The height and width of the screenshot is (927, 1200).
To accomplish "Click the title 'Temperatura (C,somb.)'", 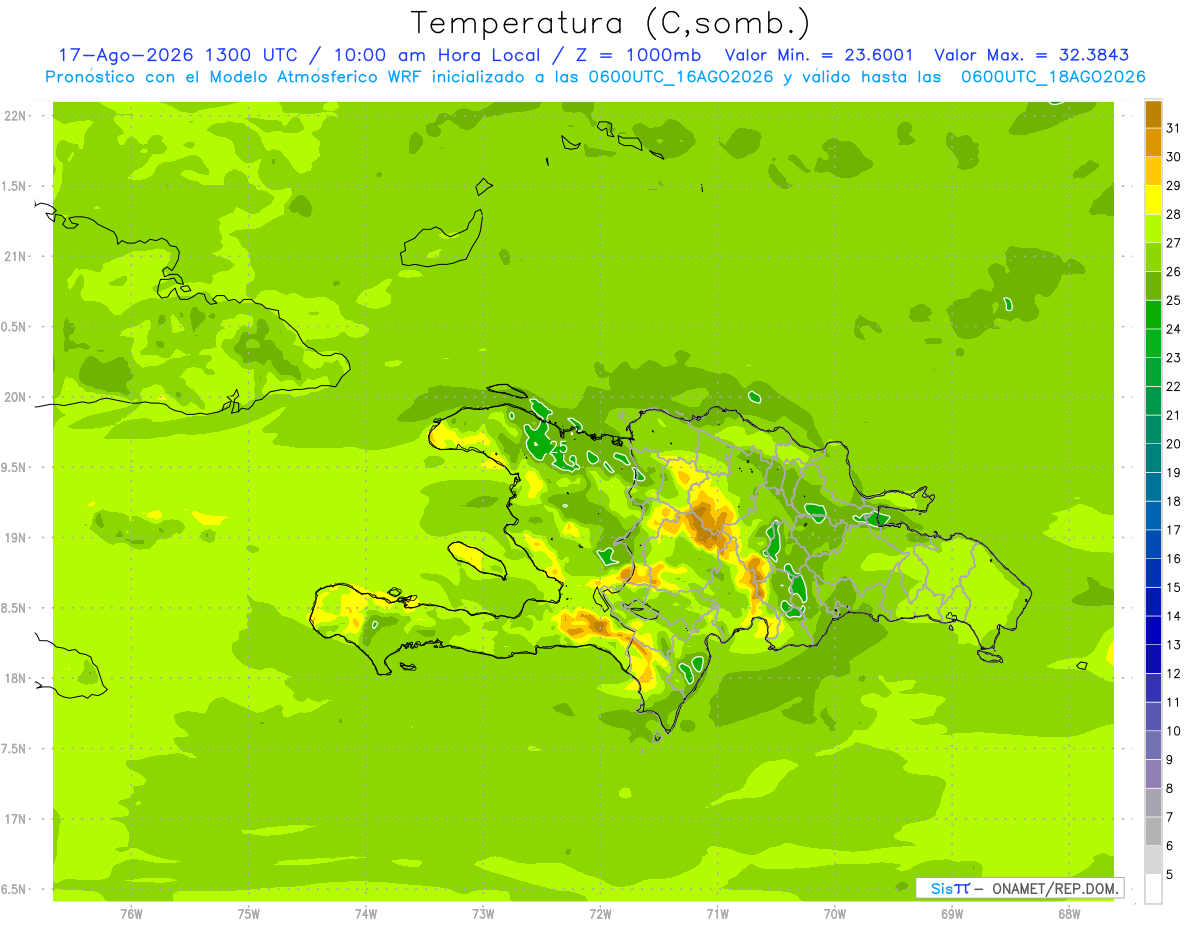I will 610,22.
